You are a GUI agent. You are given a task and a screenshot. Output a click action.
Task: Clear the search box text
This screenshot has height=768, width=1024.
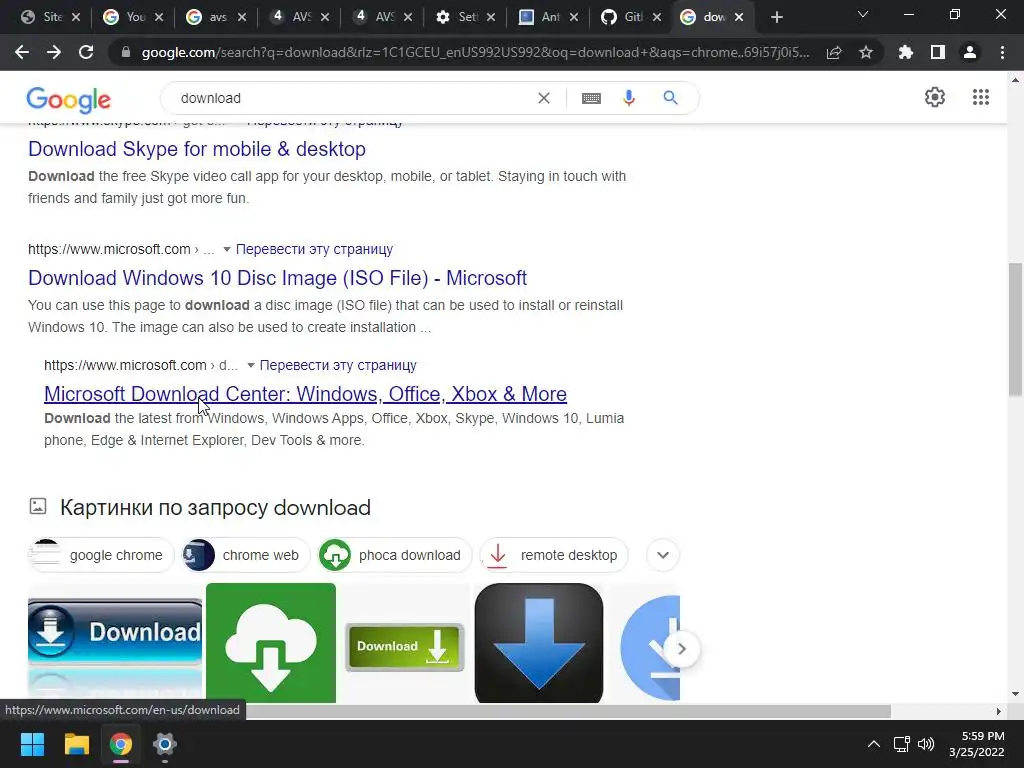click(543, 98)
